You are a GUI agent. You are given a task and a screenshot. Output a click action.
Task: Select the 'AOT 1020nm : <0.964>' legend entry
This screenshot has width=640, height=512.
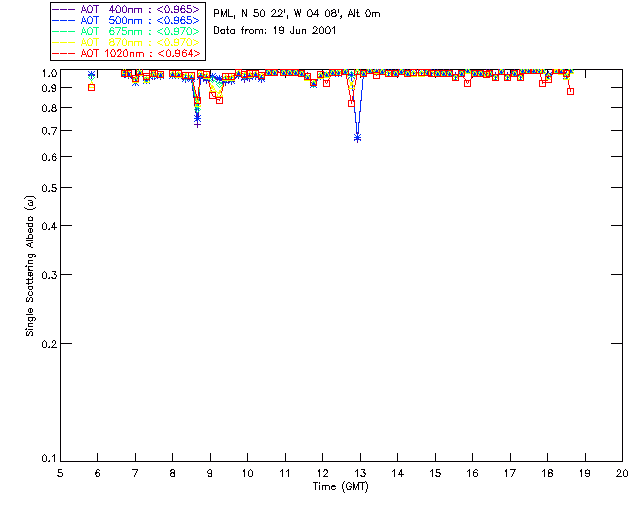[x=126, y=53]
